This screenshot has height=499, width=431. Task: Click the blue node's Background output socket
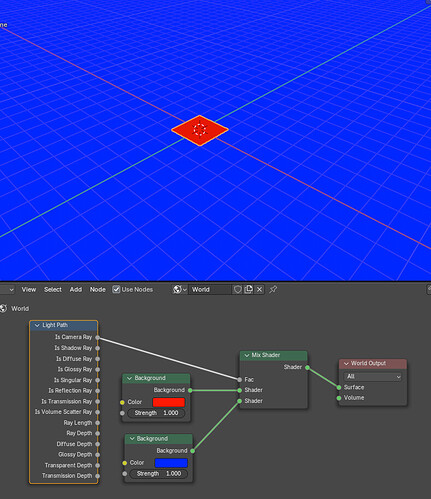click(x=193, y=451)
